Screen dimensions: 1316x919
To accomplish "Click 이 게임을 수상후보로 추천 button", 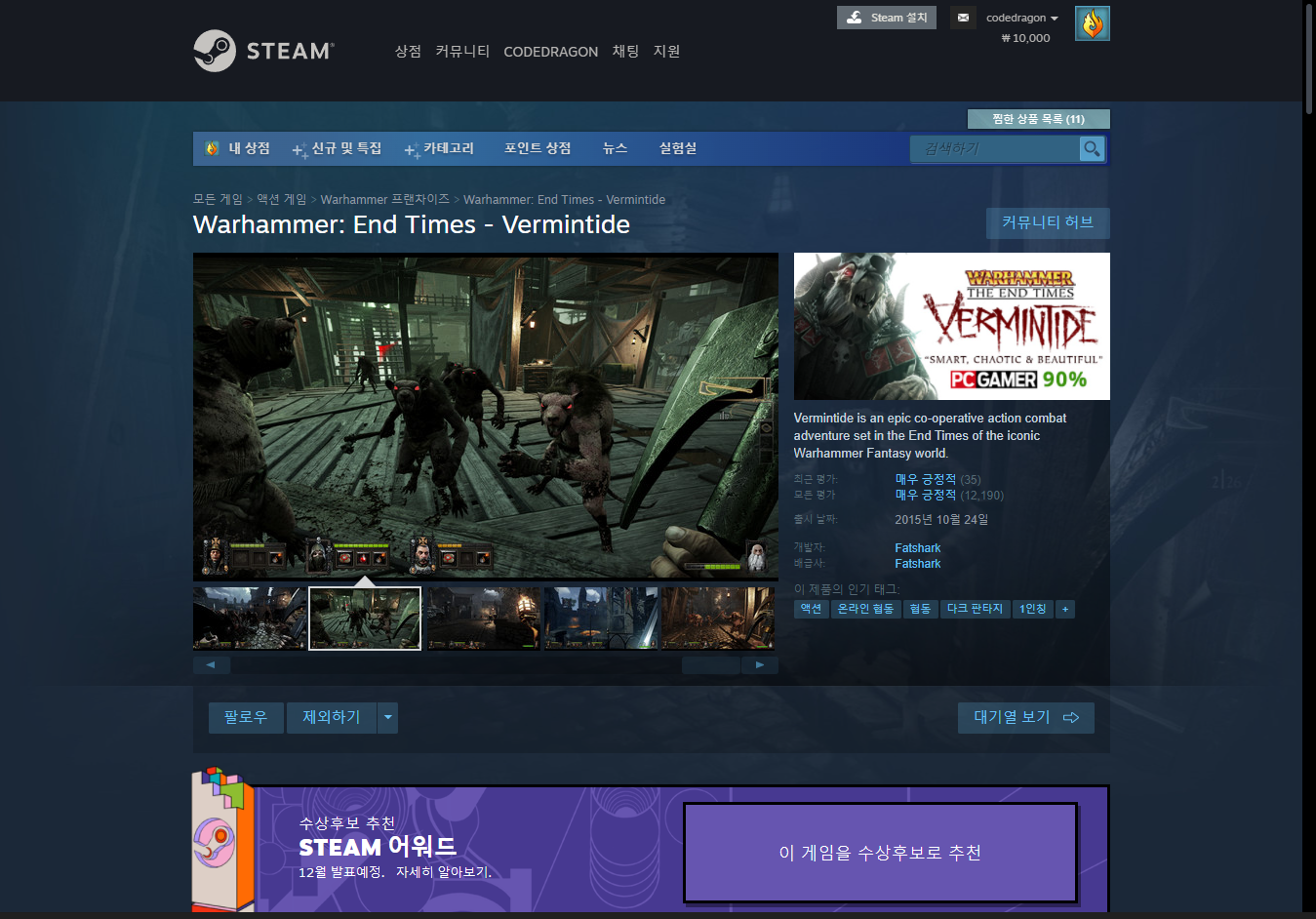I will (x=880, y=853).
